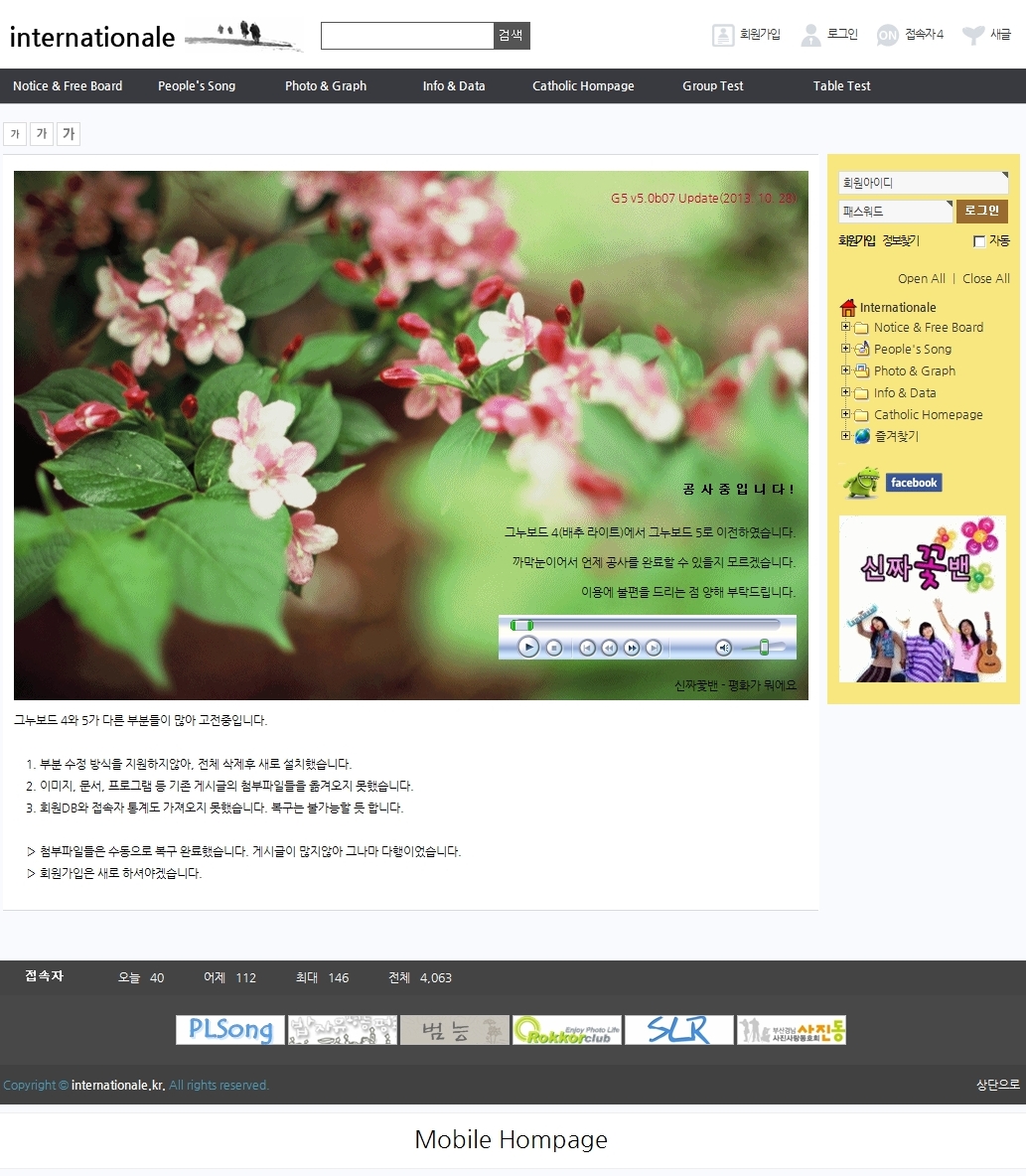
Task: Stop the media player playback
Action: (x=554, y=648)
